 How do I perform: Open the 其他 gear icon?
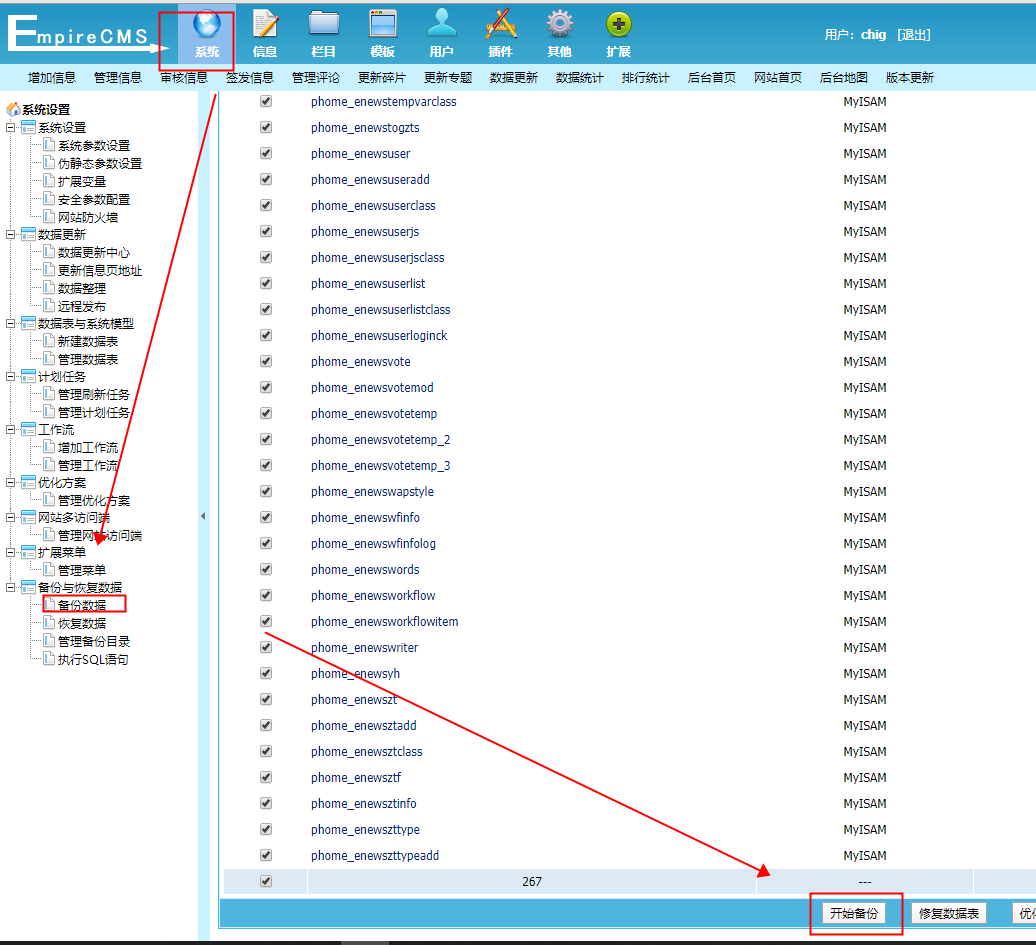coord(560,24)
